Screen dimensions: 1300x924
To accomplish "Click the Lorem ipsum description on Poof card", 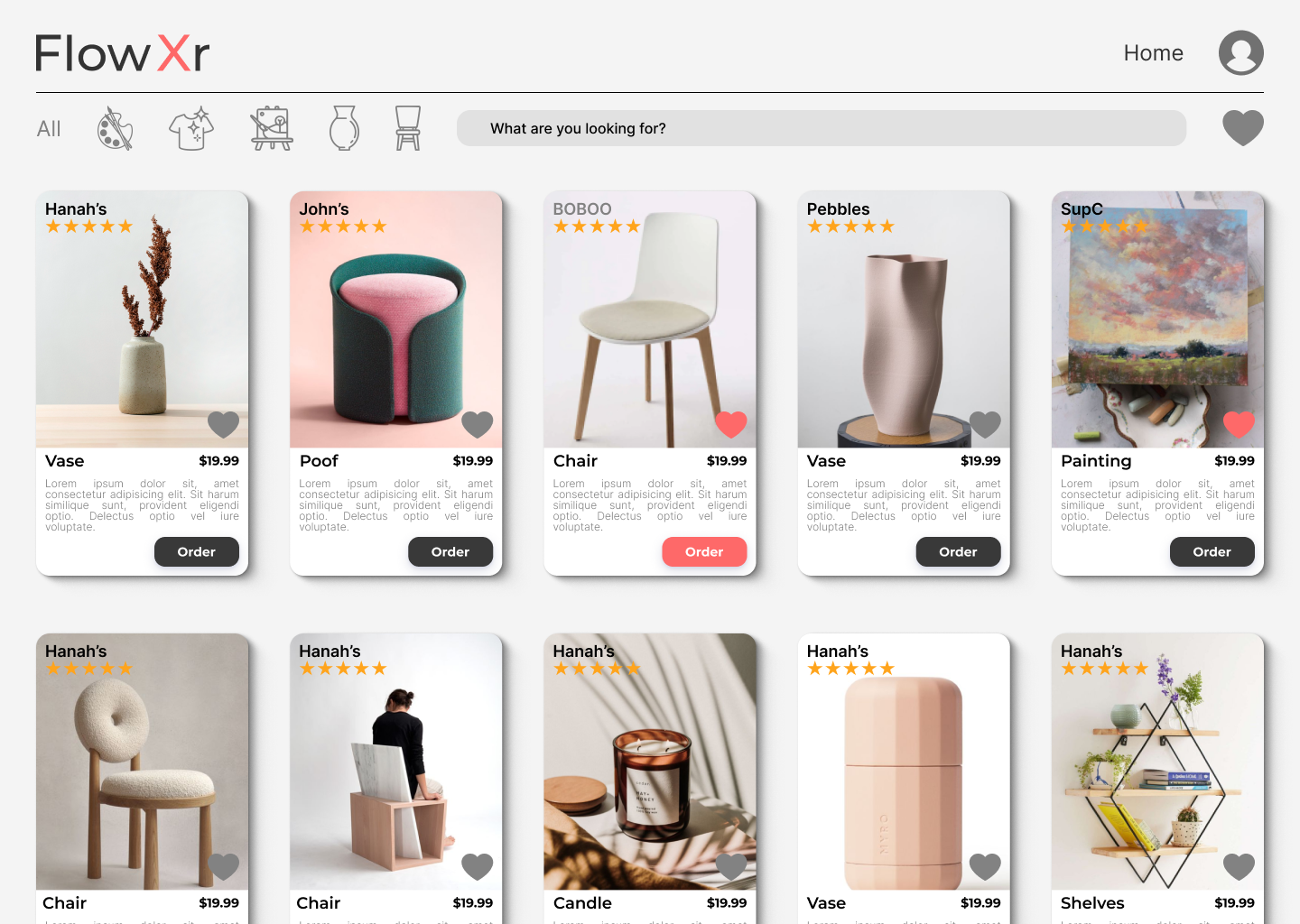I will (x=395, y=505).
